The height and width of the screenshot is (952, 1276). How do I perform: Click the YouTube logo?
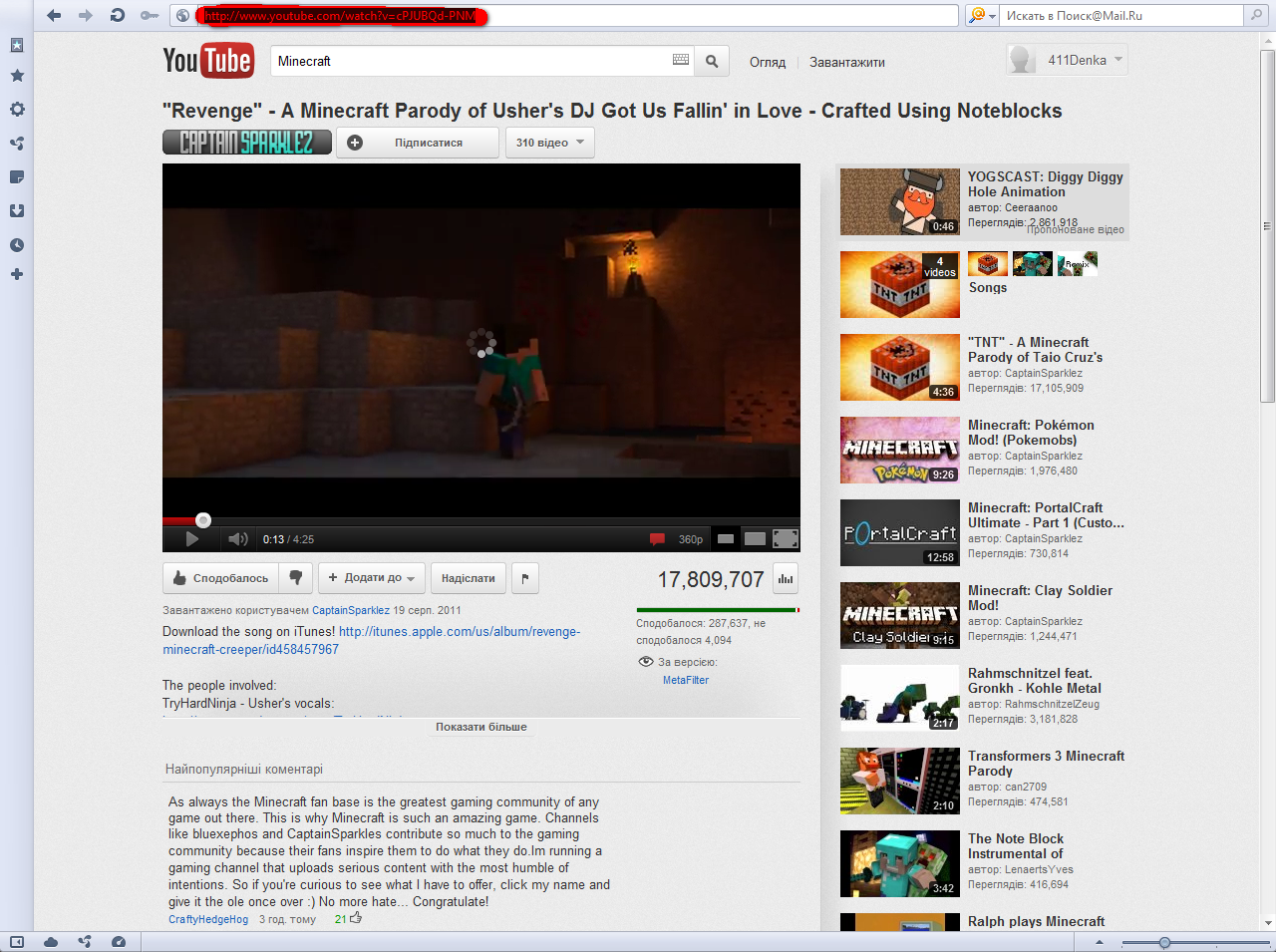click(208, 61)
